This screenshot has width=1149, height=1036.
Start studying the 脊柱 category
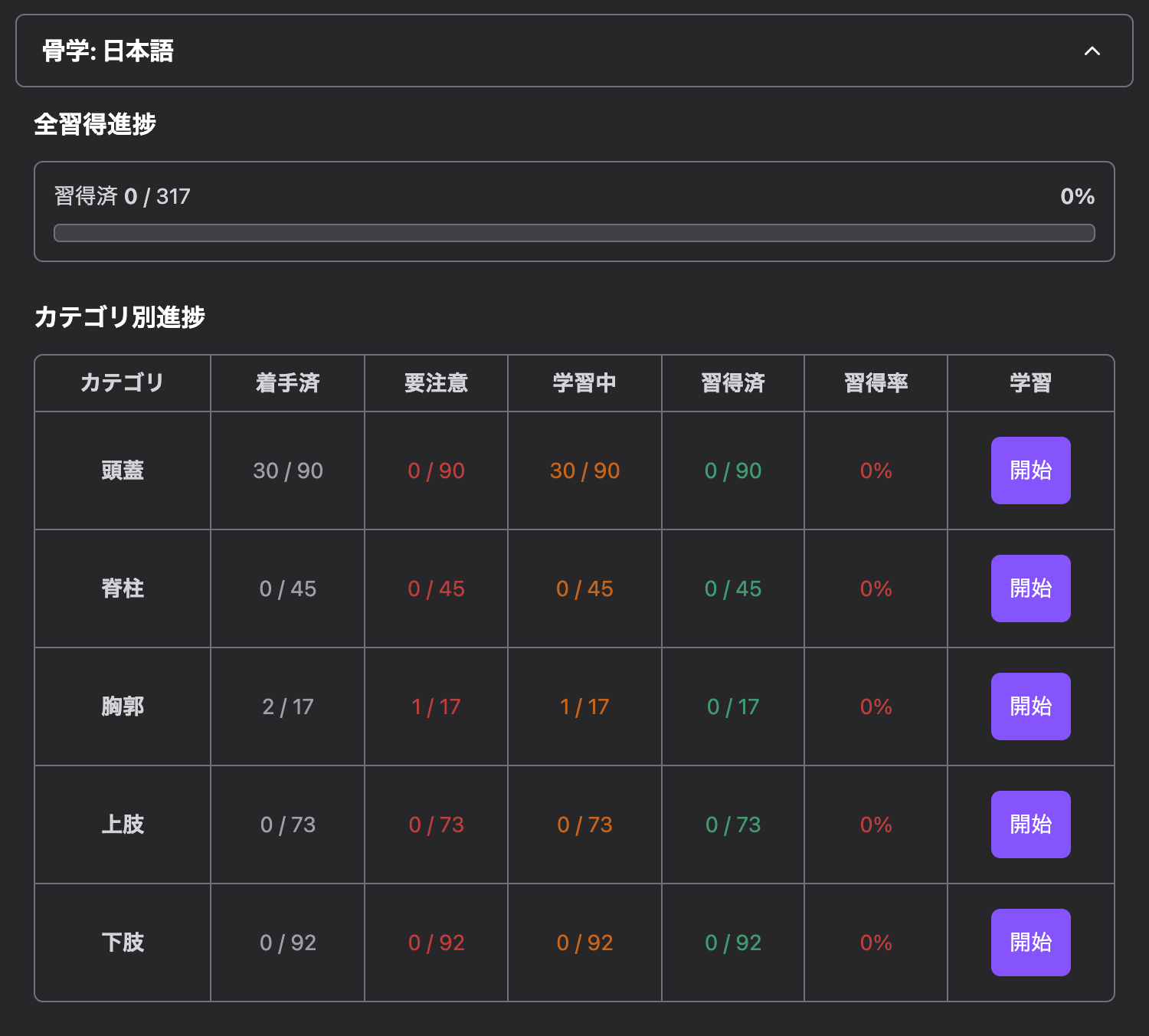point(1031,588)
